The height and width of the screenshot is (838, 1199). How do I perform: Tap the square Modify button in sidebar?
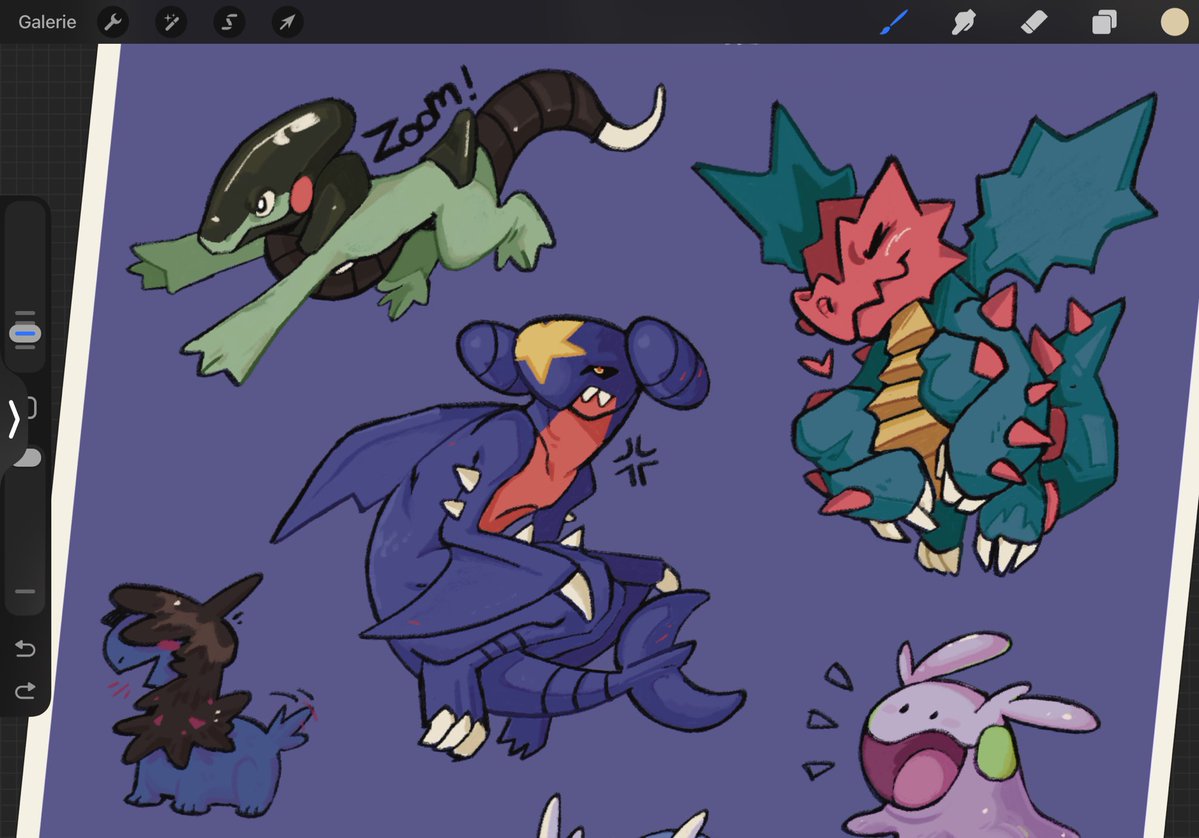[x=31, y=408]
